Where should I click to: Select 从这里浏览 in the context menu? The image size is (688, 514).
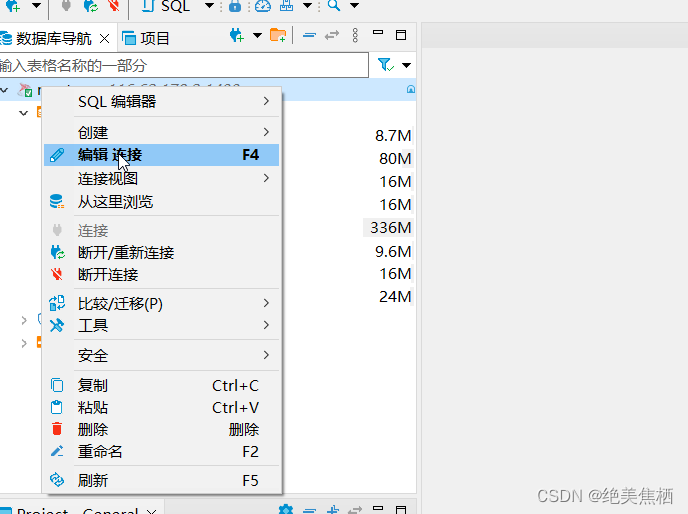(161, 201)
